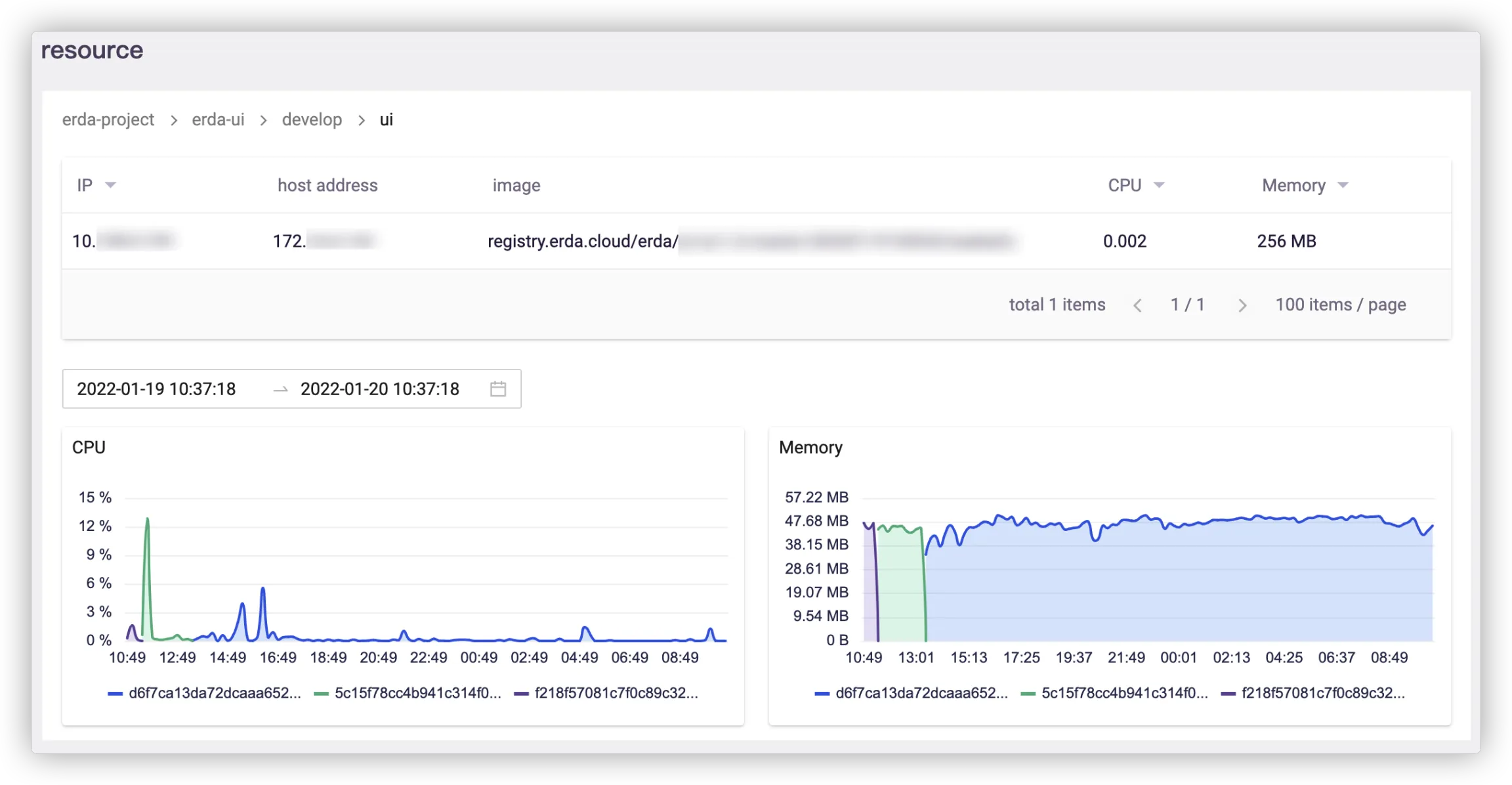Toggle 5c15f78c series in CPU legend
This screenshot has width=1512, height=785.
[x=408, y=693]
